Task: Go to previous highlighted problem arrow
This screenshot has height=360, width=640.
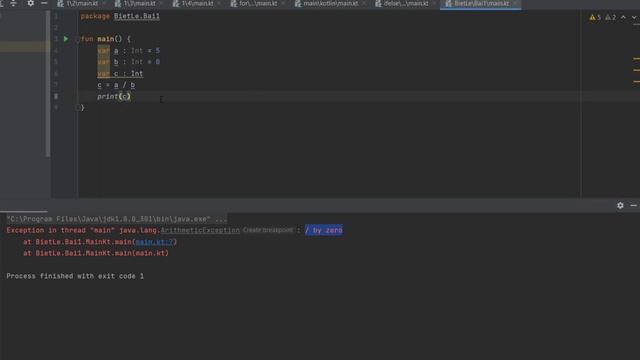Action: 623,18
